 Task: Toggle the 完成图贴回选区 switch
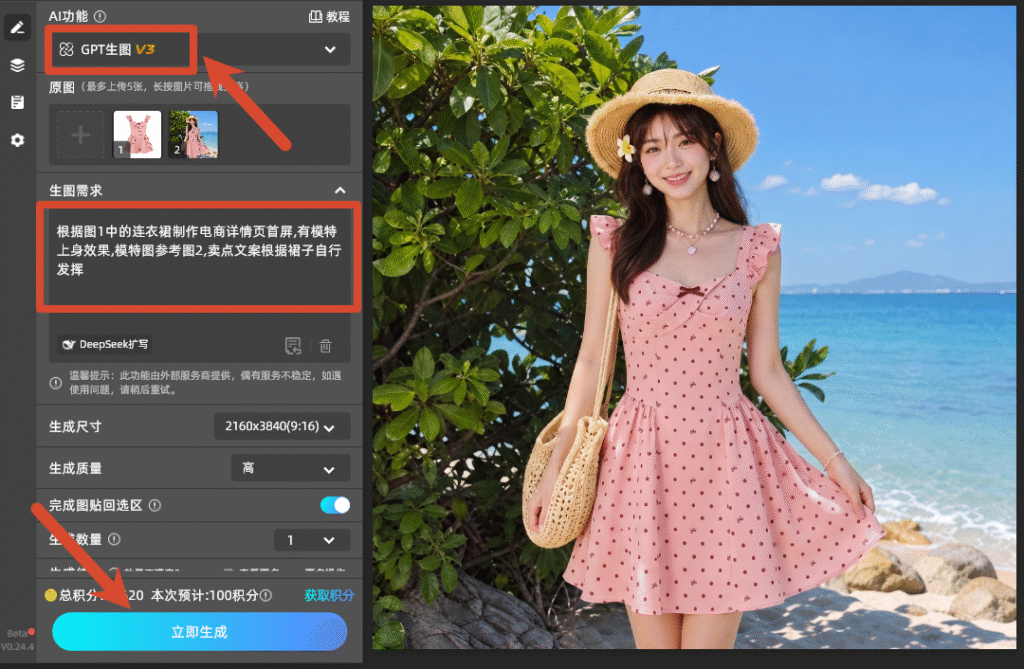click(x=335, y=505)
